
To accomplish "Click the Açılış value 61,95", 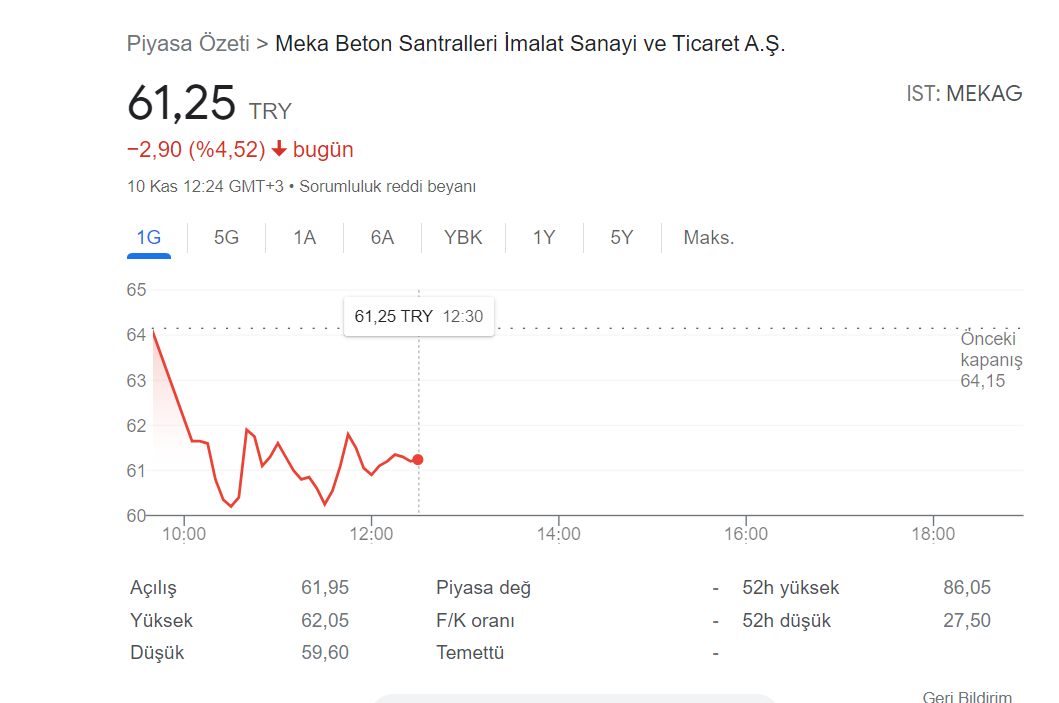I will (325, 588).
